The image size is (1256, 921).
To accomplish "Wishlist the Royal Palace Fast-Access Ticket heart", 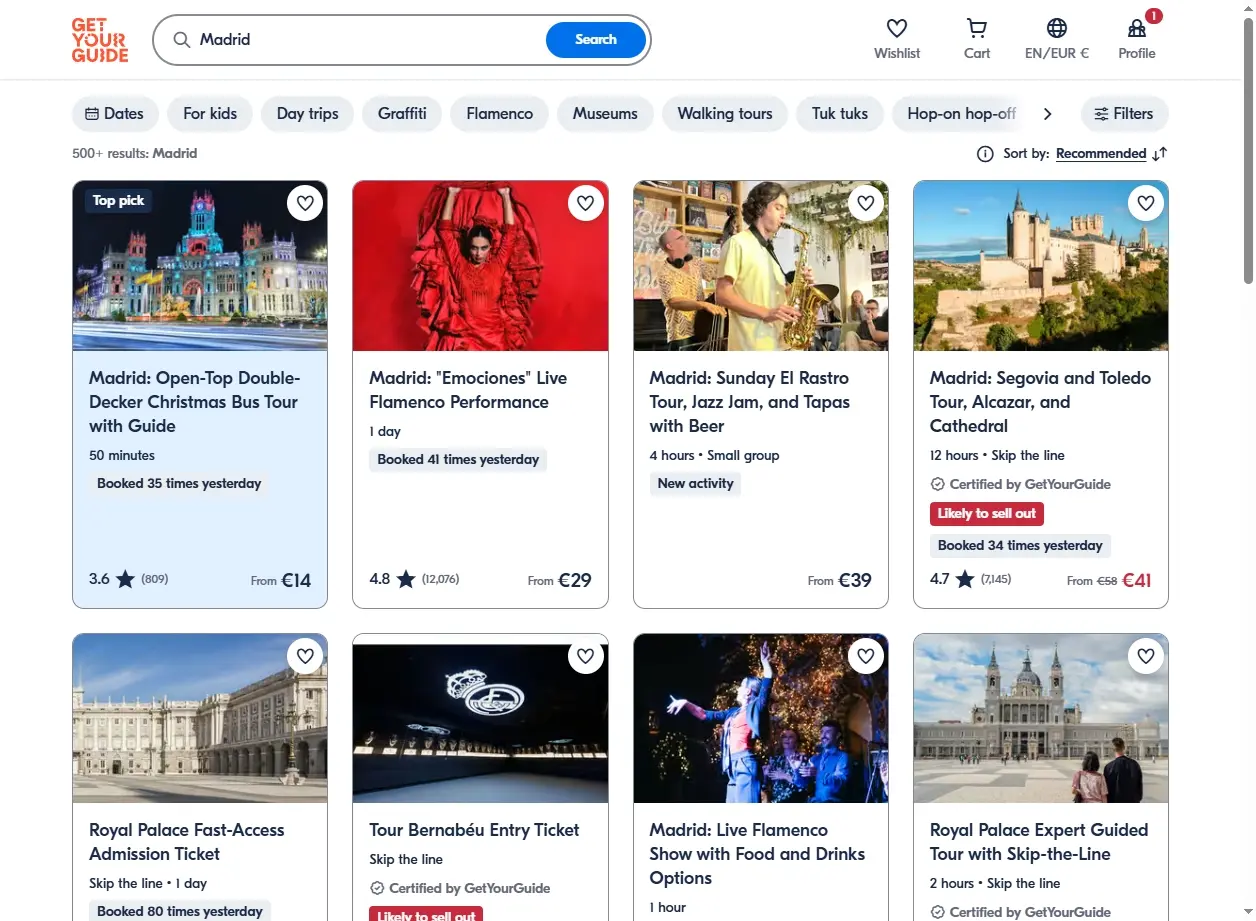I will [305, 656].
